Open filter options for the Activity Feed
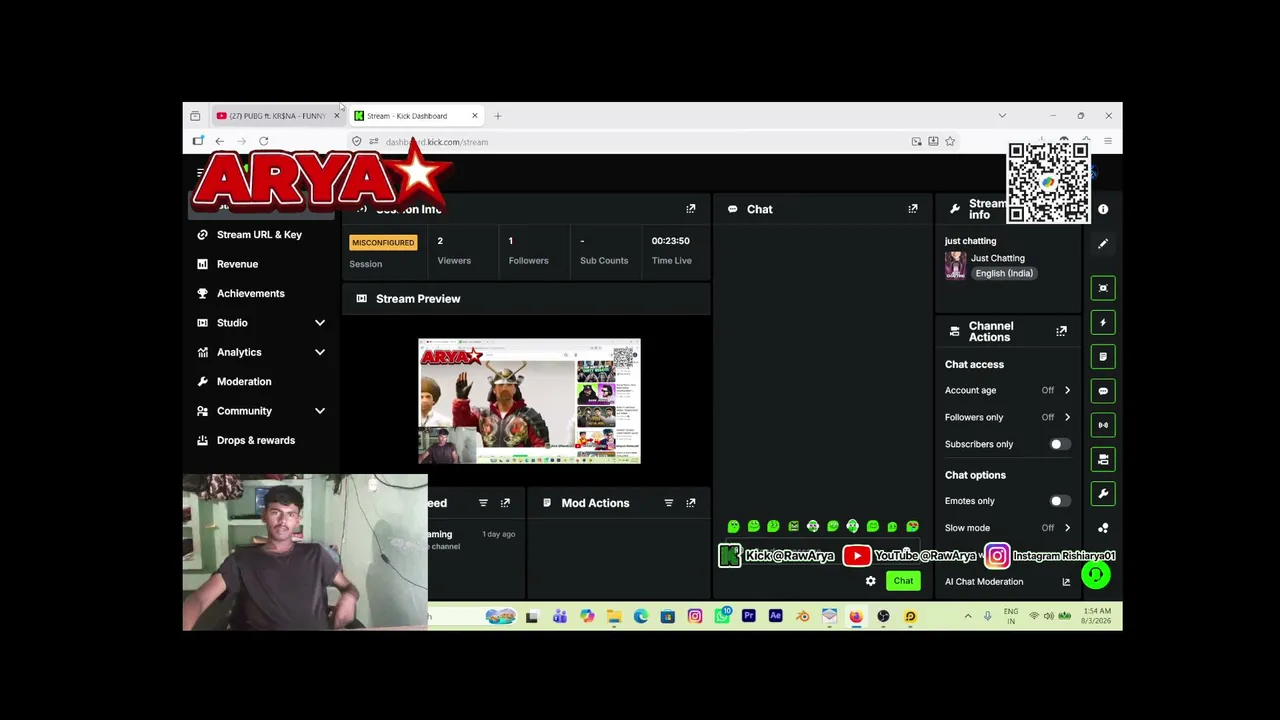Viewport: 1280px width, 720px height. [x=483, y=503]
